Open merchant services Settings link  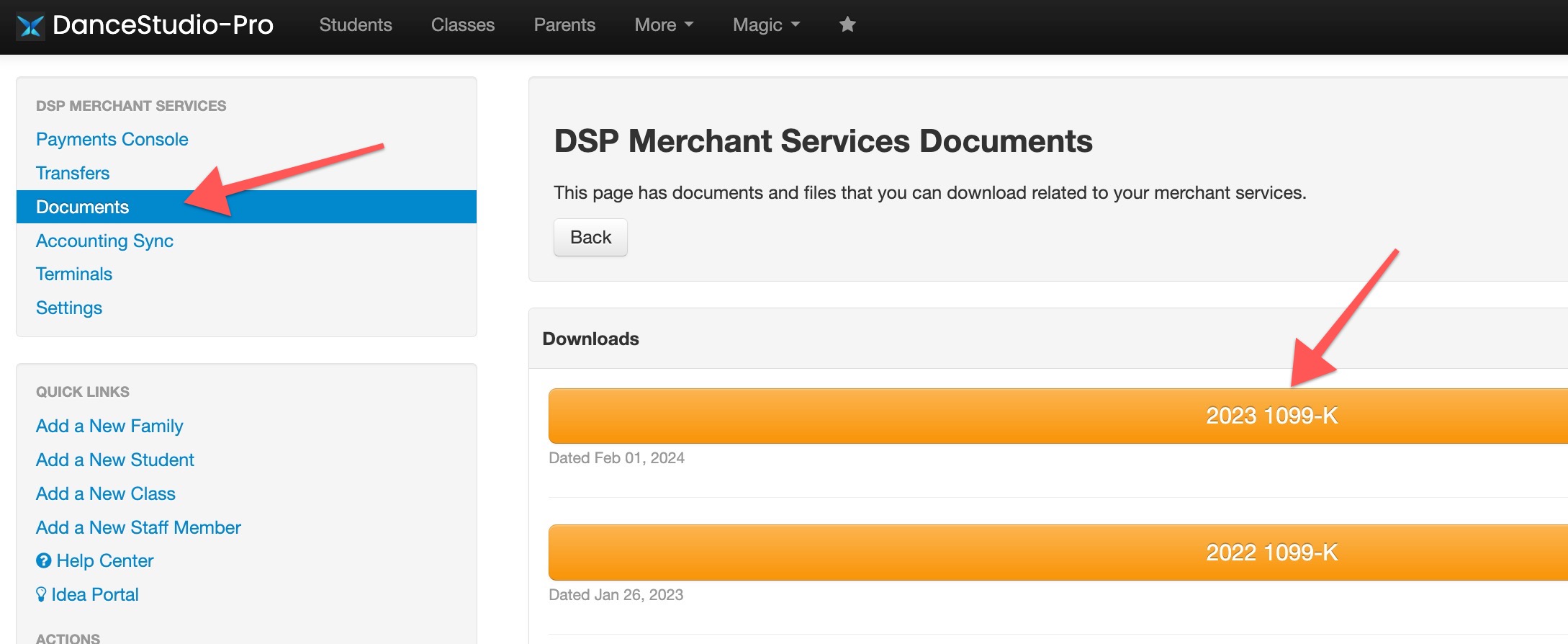click(69, 308)
